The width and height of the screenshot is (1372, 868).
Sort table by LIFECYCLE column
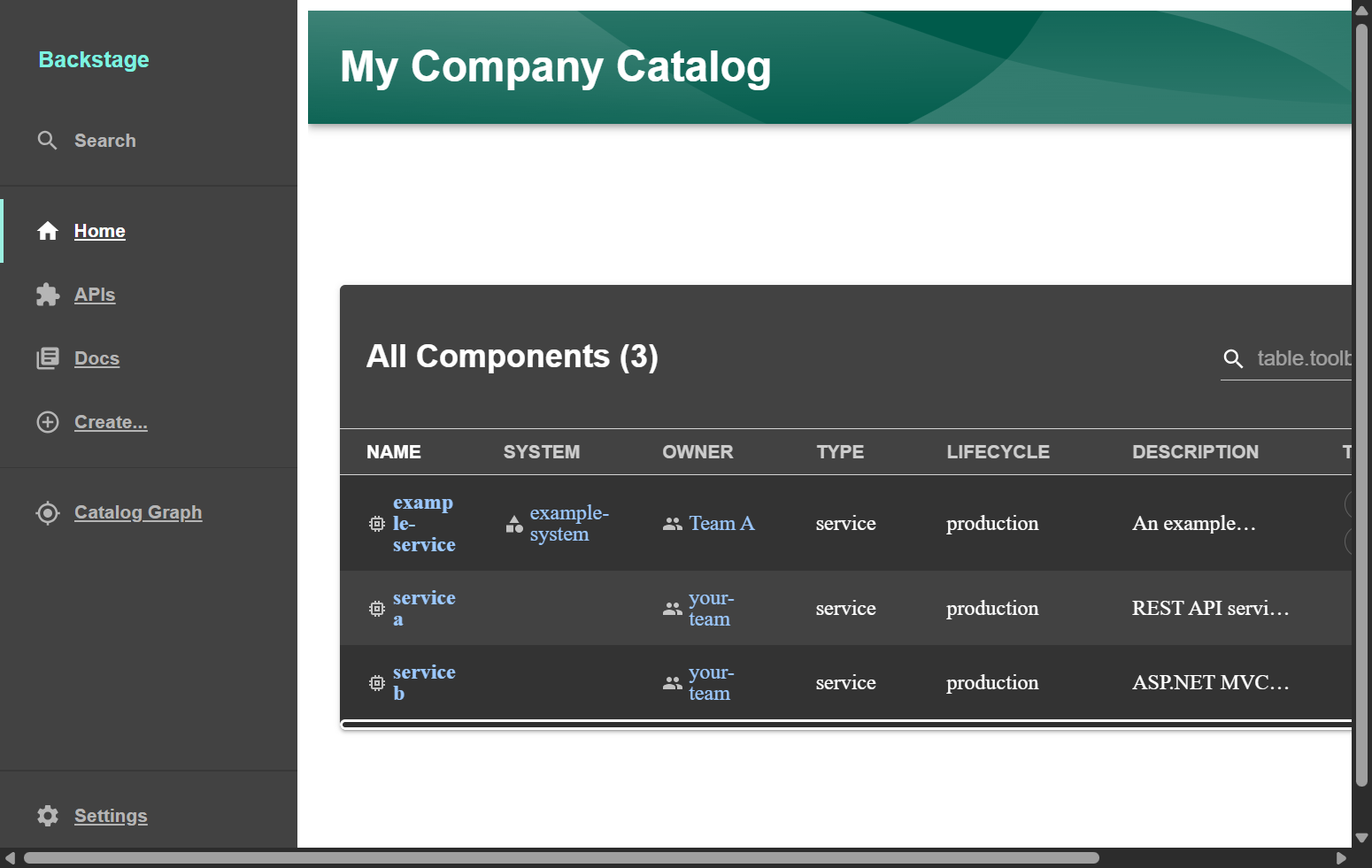(998, 452)
